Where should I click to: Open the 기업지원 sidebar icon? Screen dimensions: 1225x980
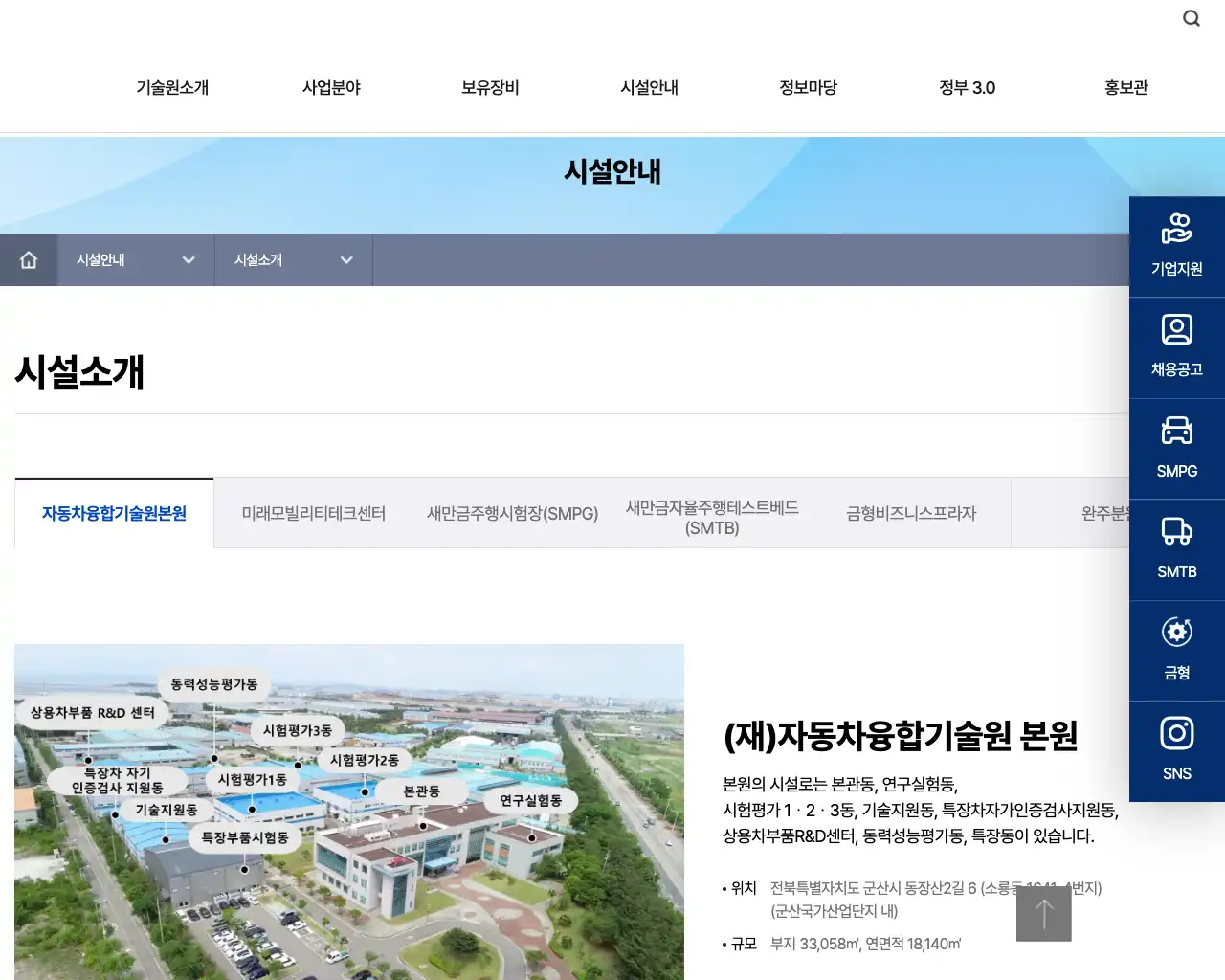[x=1176, y=246]
